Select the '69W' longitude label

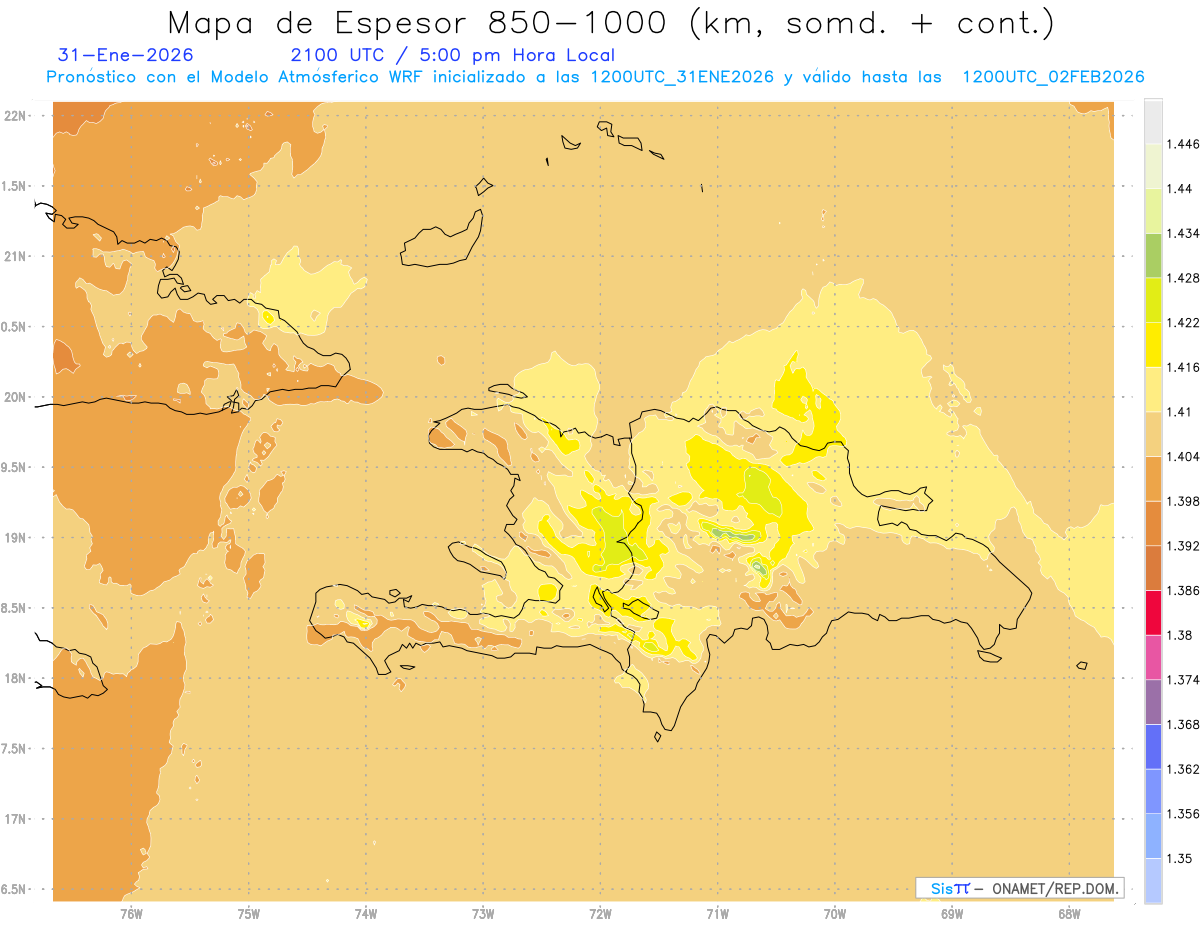(x=952, y=914)
